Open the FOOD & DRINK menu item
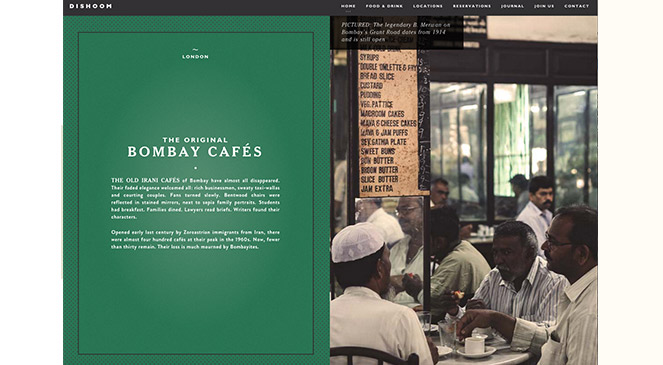 [384, 6]
